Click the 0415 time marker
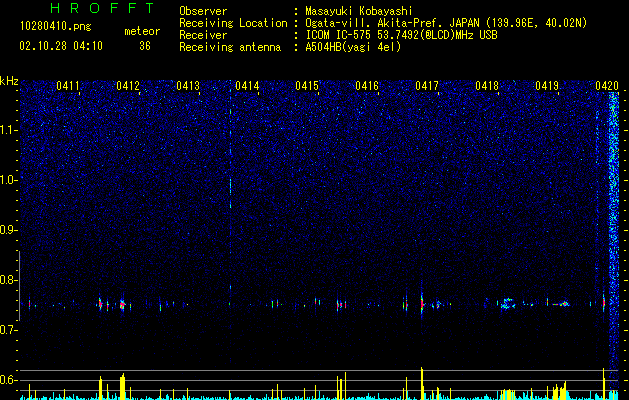629x400 pixels. click(307, 86)
